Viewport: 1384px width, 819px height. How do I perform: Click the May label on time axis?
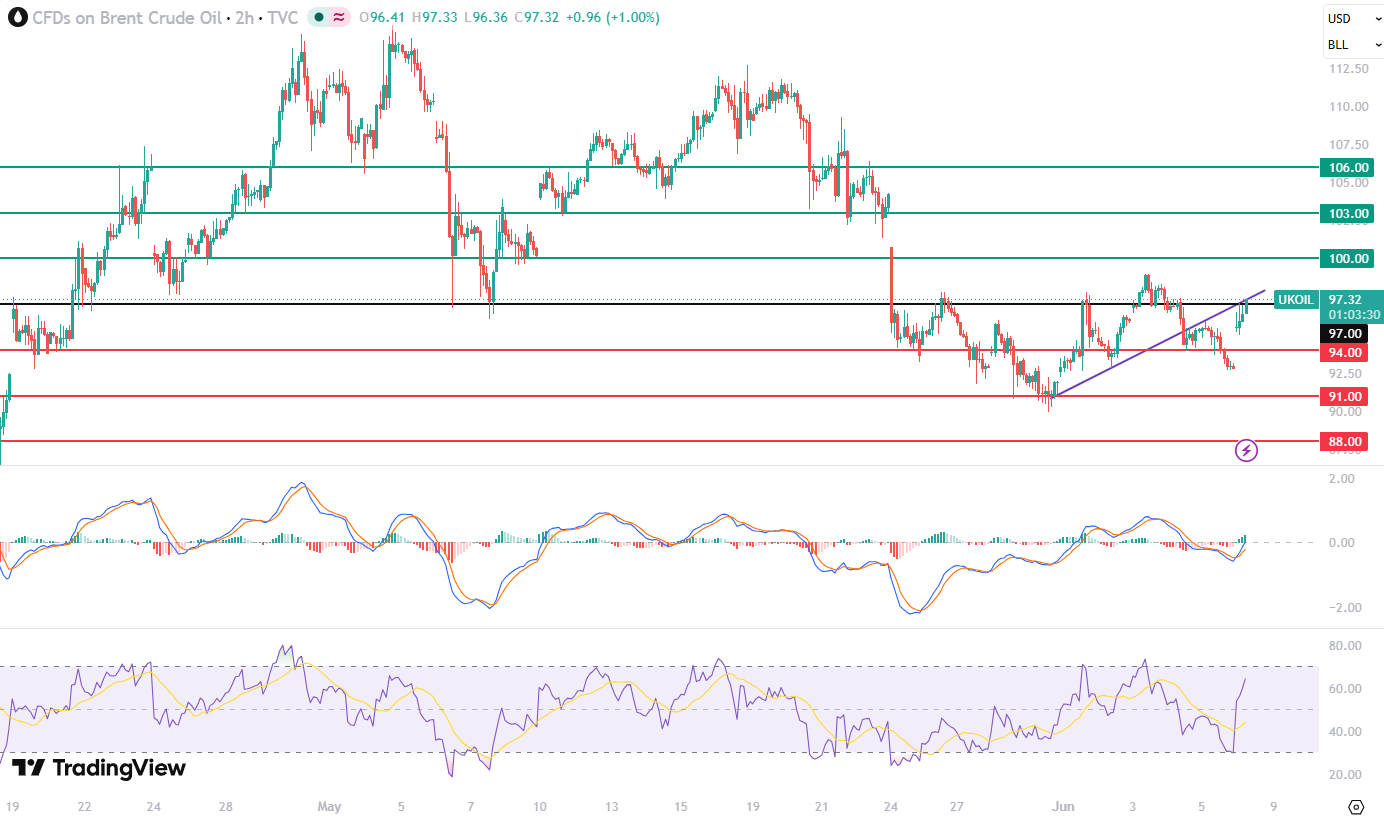point(328,806)
